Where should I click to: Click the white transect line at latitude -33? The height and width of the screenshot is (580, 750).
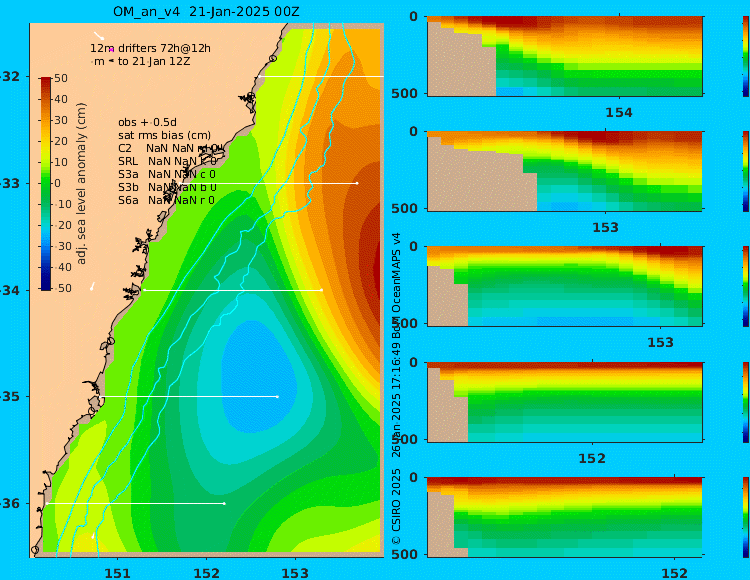[270, 183]
